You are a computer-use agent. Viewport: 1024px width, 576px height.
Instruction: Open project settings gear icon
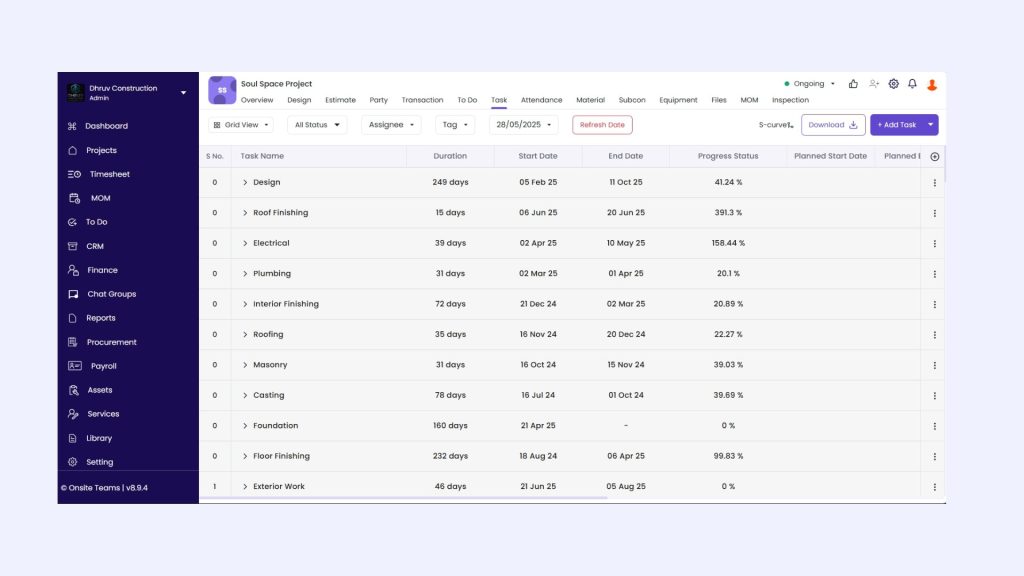893,84
